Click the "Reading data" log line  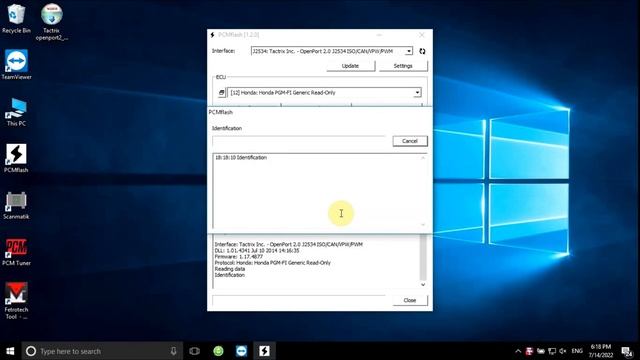[x=230, y=269]
